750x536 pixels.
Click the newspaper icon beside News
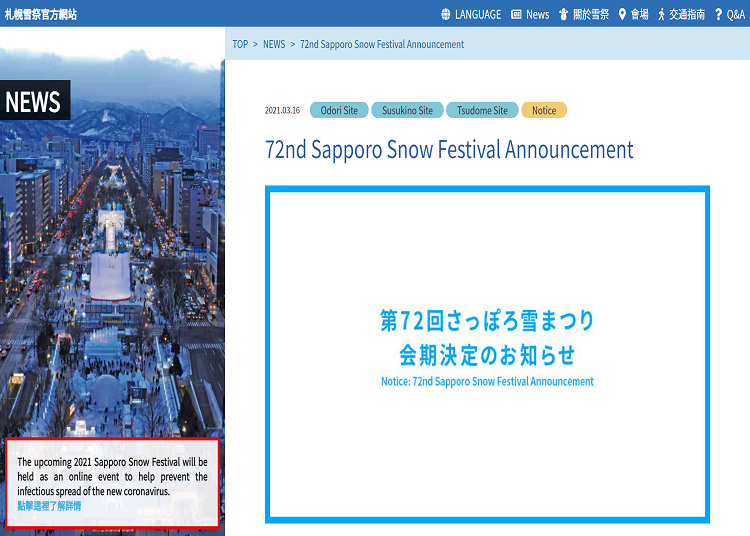[516, 14]
